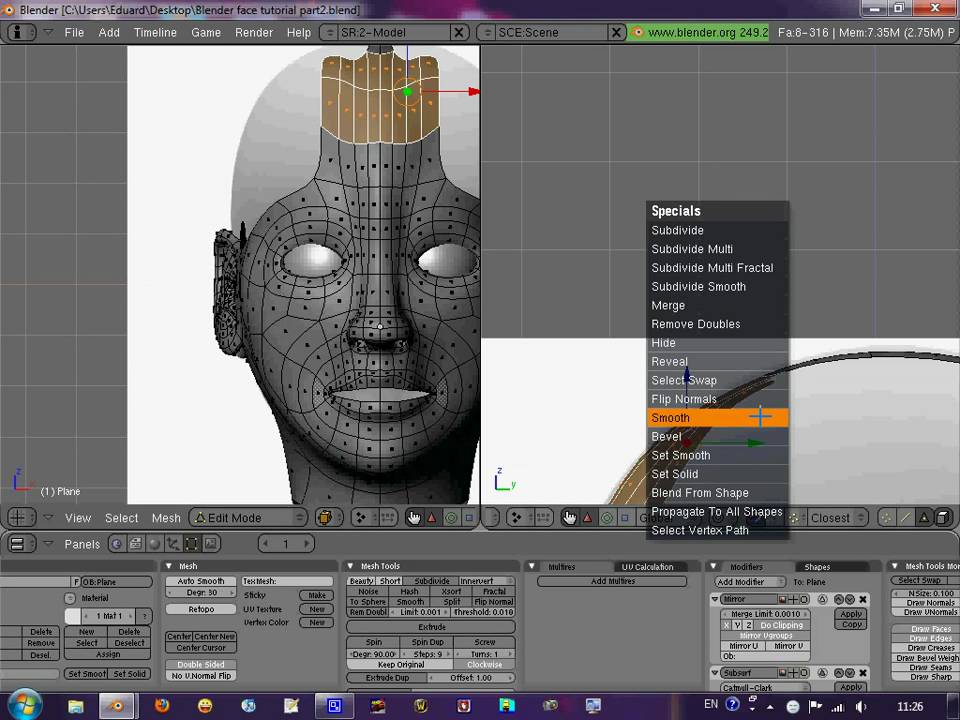Select face select mode icon
960x720 pixels.
(924, 518)
